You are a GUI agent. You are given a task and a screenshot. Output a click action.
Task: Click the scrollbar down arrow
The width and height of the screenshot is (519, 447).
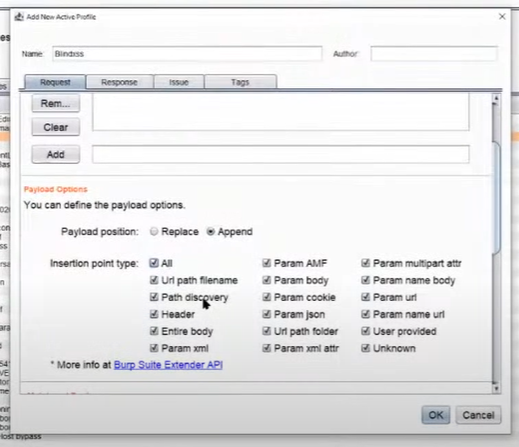coord(496,388)
